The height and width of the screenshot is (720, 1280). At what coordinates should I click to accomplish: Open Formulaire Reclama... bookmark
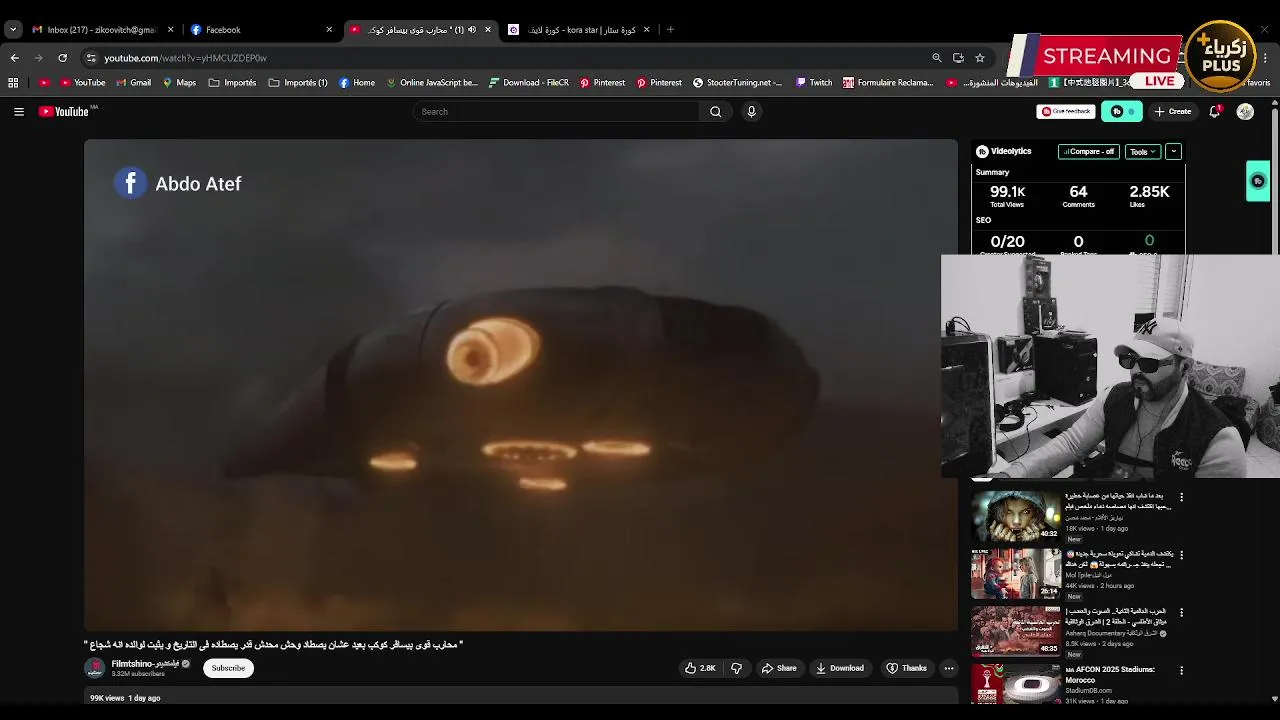click(888, 83)
